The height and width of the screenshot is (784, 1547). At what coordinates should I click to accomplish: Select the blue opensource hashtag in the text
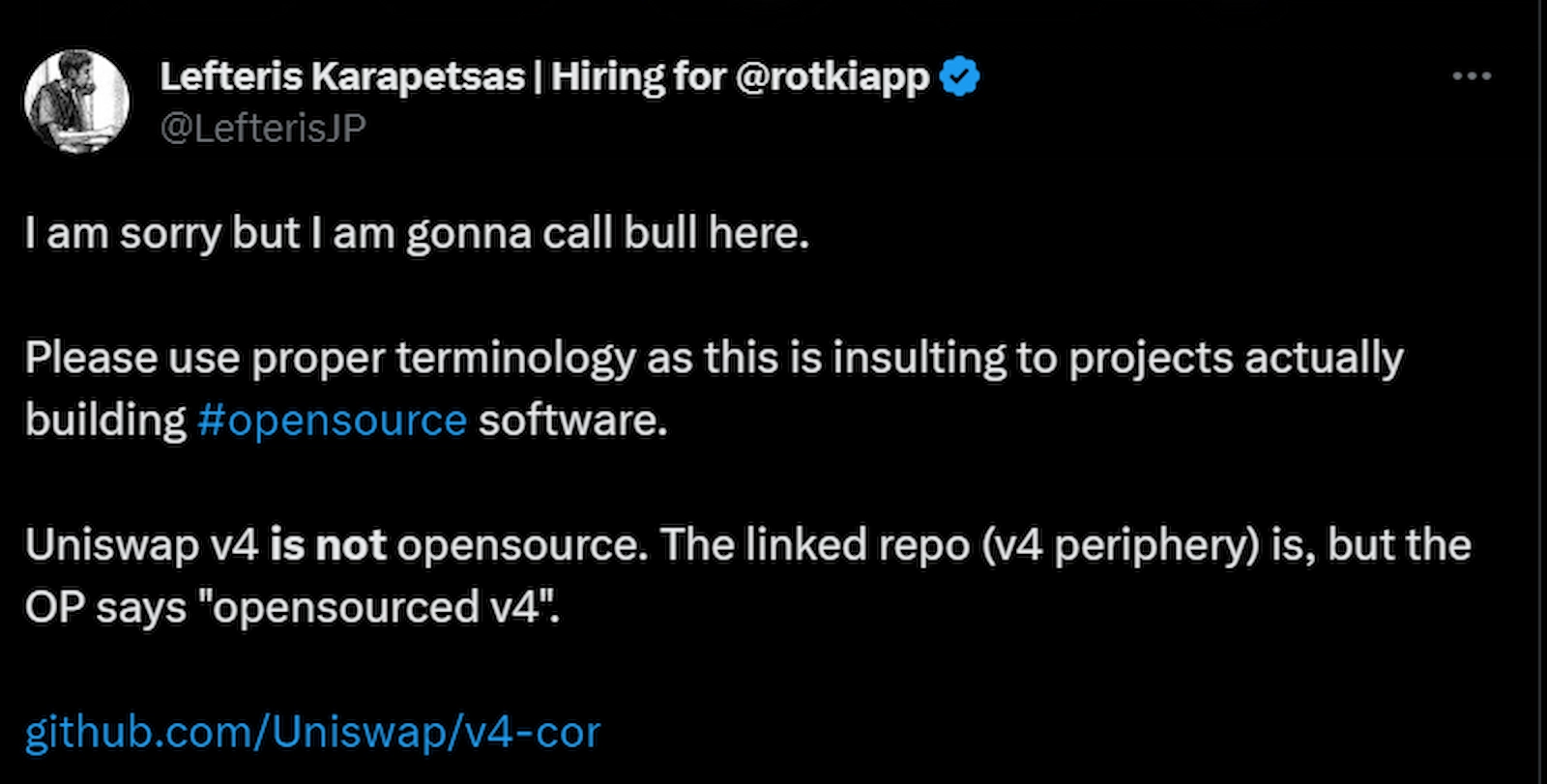[334, 420]
